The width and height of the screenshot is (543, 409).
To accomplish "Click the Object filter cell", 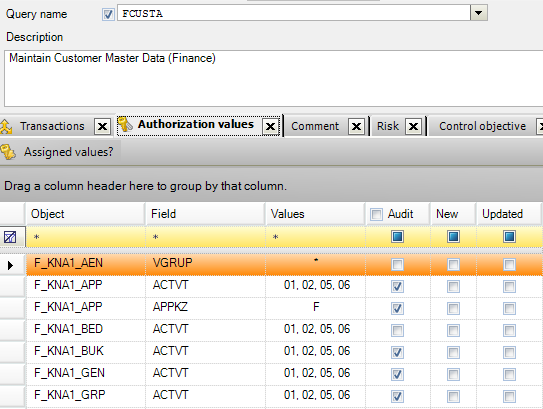I will (86, 237).
